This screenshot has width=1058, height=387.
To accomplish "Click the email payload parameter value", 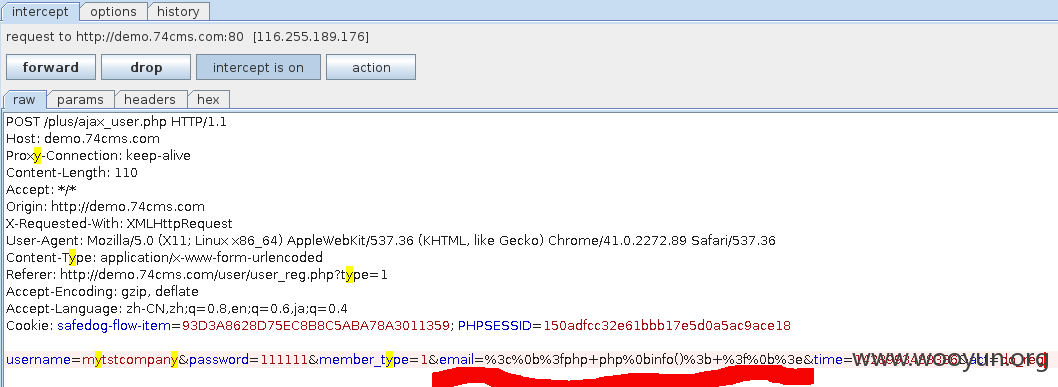I will point(643,359).
